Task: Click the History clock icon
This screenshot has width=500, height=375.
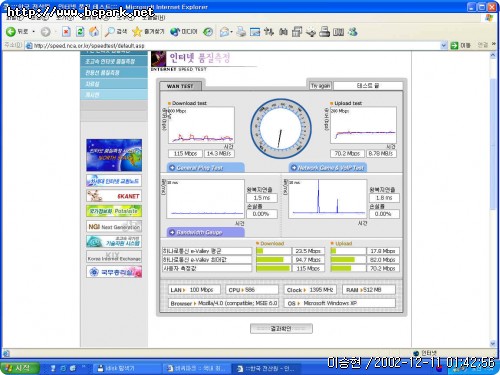Action: coord(208,32)
